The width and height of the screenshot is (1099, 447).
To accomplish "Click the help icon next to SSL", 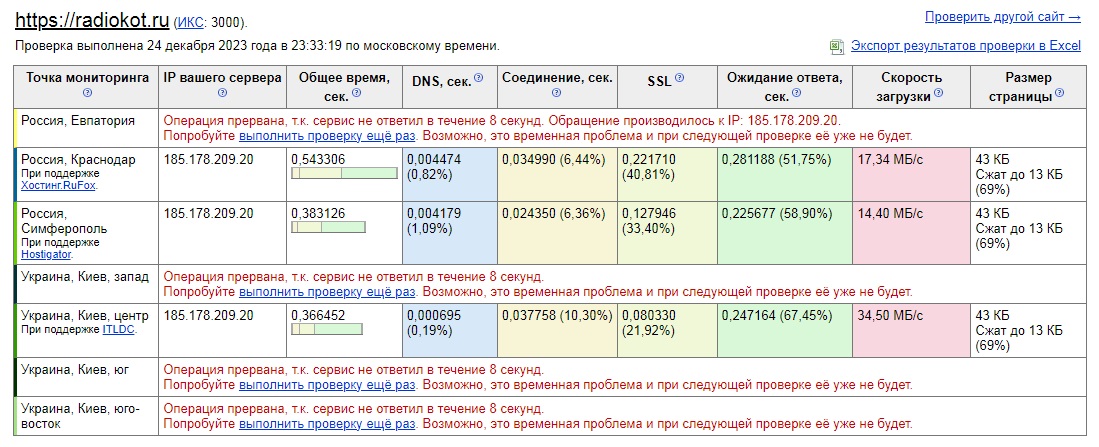I will 680,77.
